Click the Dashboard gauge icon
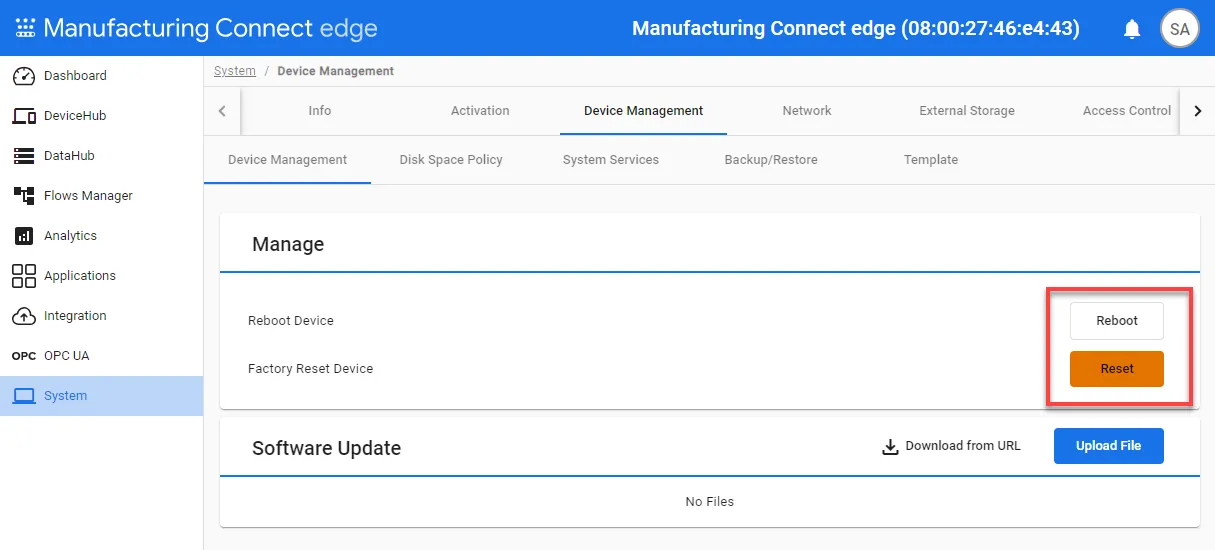The height and width of the screenshot is (550, 1215). tap(24, 76)
